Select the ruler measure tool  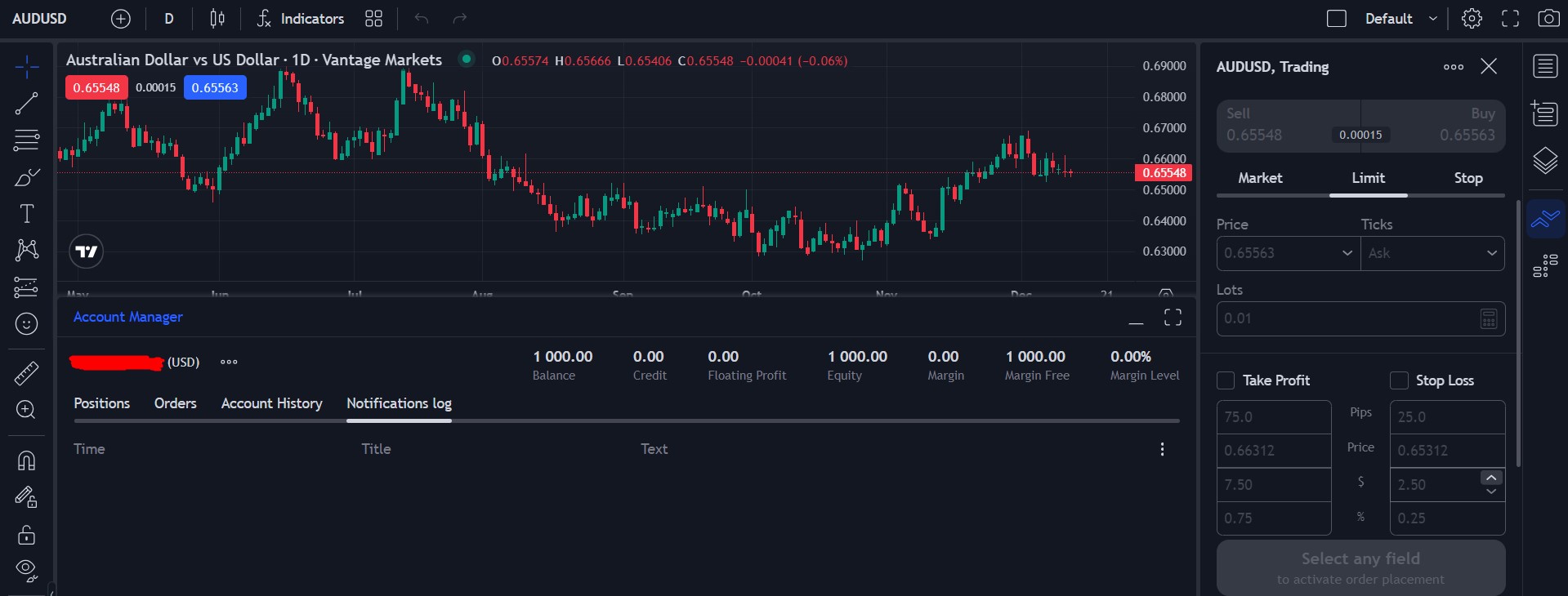tap(26, 373)
